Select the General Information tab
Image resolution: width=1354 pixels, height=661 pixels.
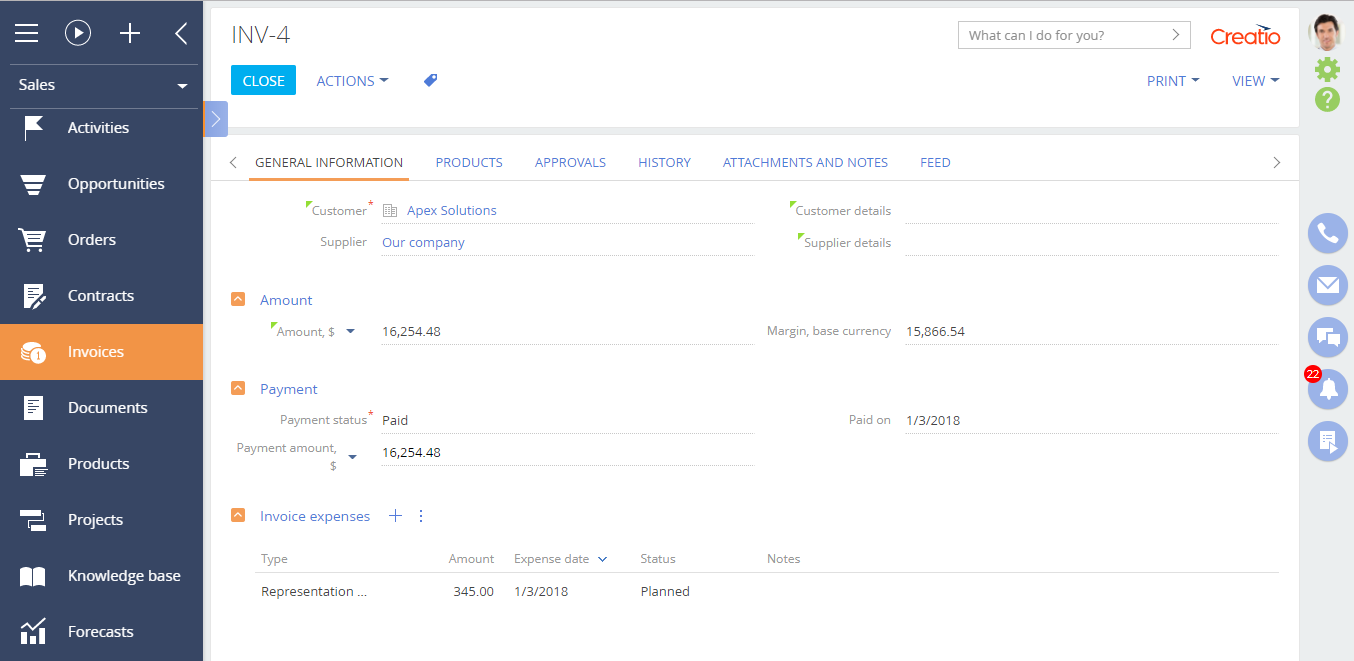(329, 162)
